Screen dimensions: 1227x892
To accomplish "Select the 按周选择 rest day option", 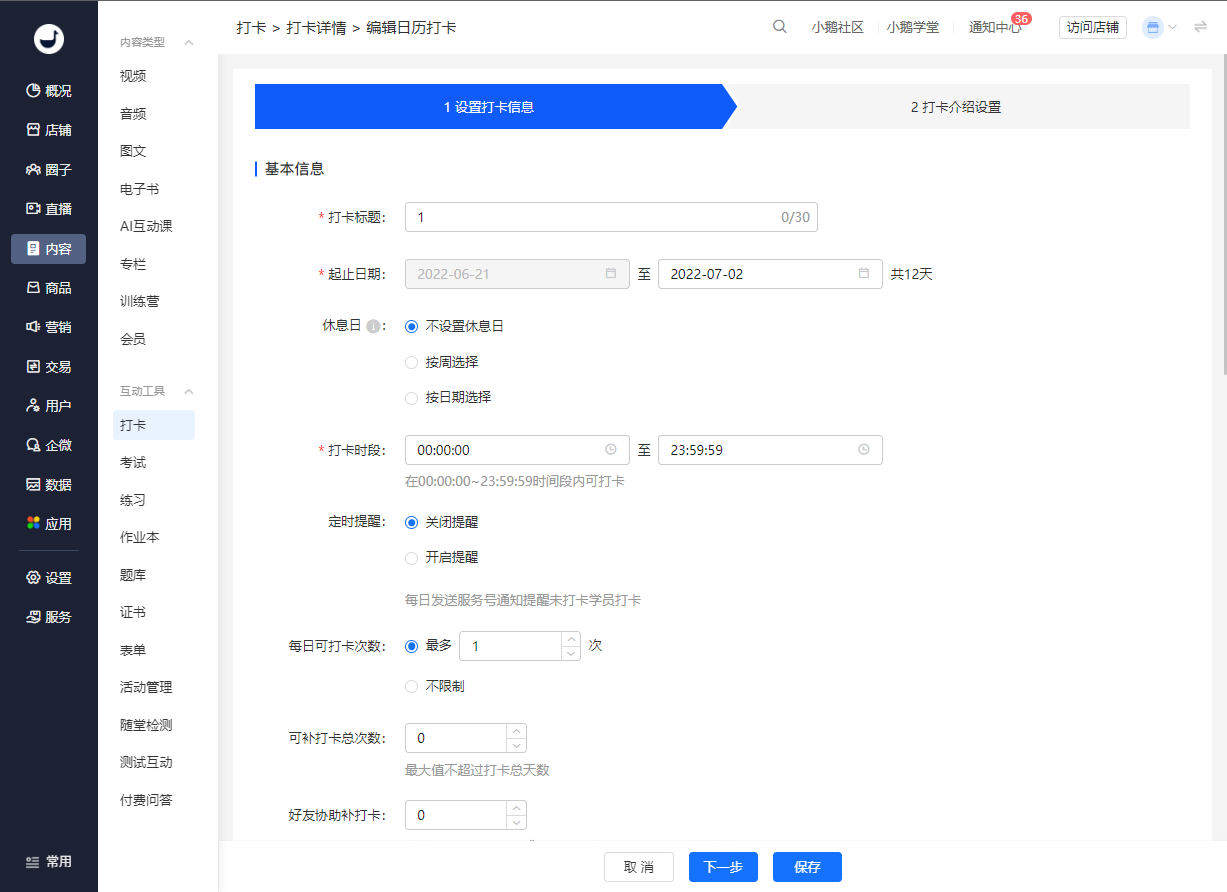I will 411,362.
